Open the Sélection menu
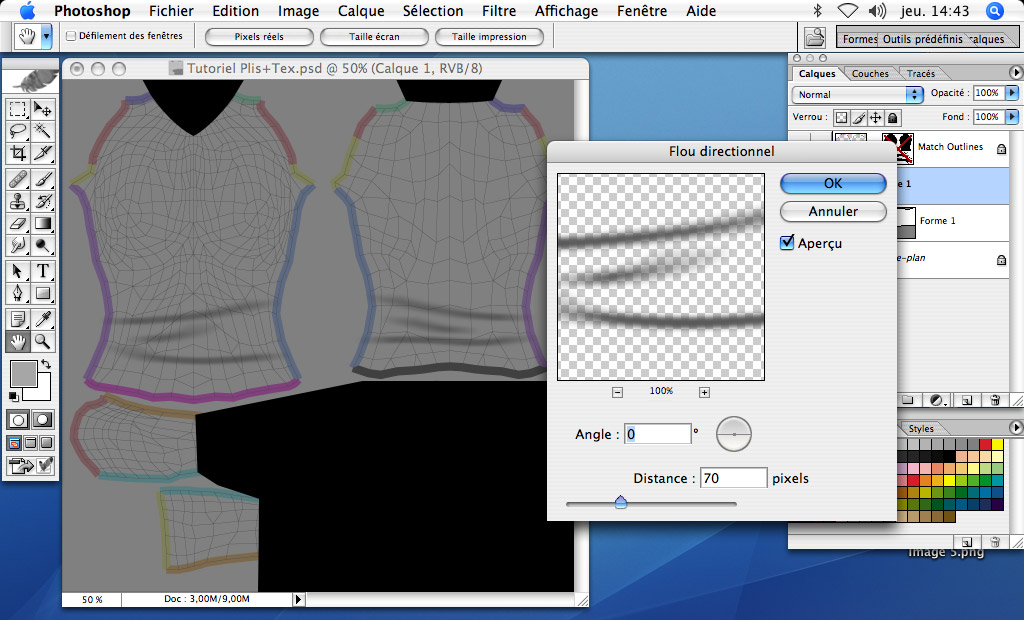 coord(433,11)
